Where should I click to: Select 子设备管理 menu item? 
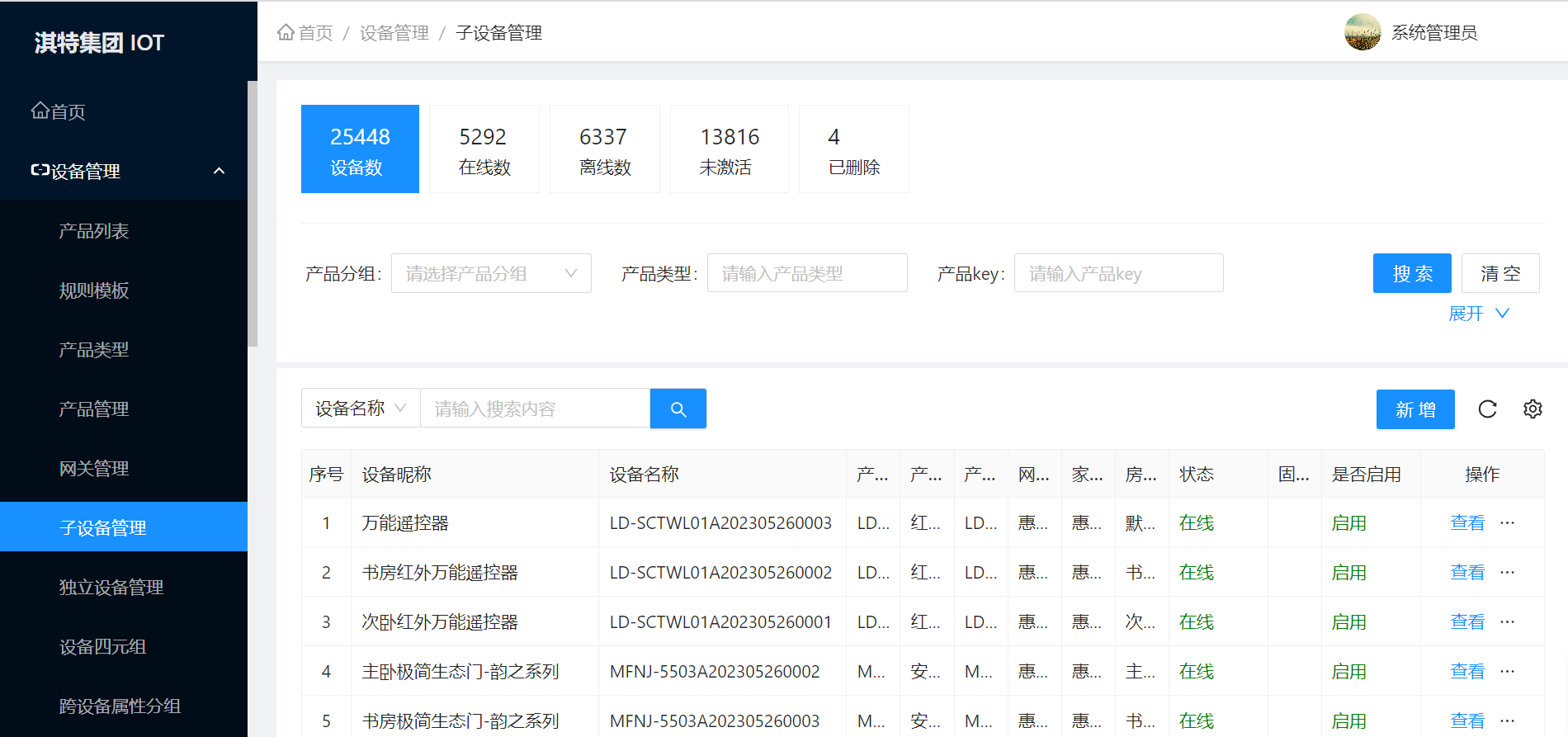click(x=124, y=527)
